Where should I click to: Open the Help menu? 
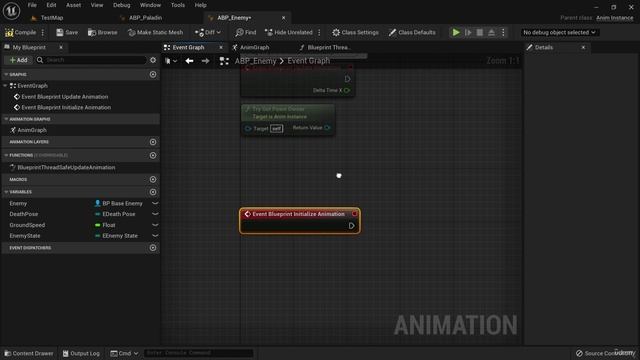point(200,5)
